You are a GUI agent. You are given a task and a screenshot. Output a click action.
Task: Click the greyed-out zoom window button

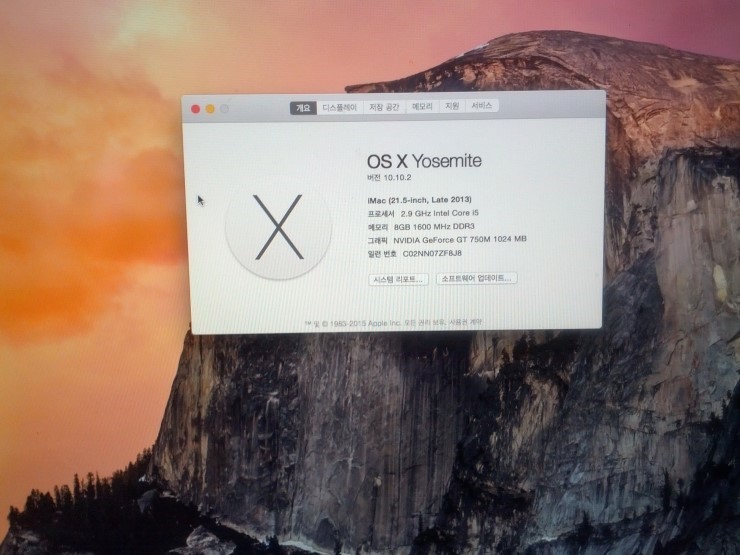(225, 108)
